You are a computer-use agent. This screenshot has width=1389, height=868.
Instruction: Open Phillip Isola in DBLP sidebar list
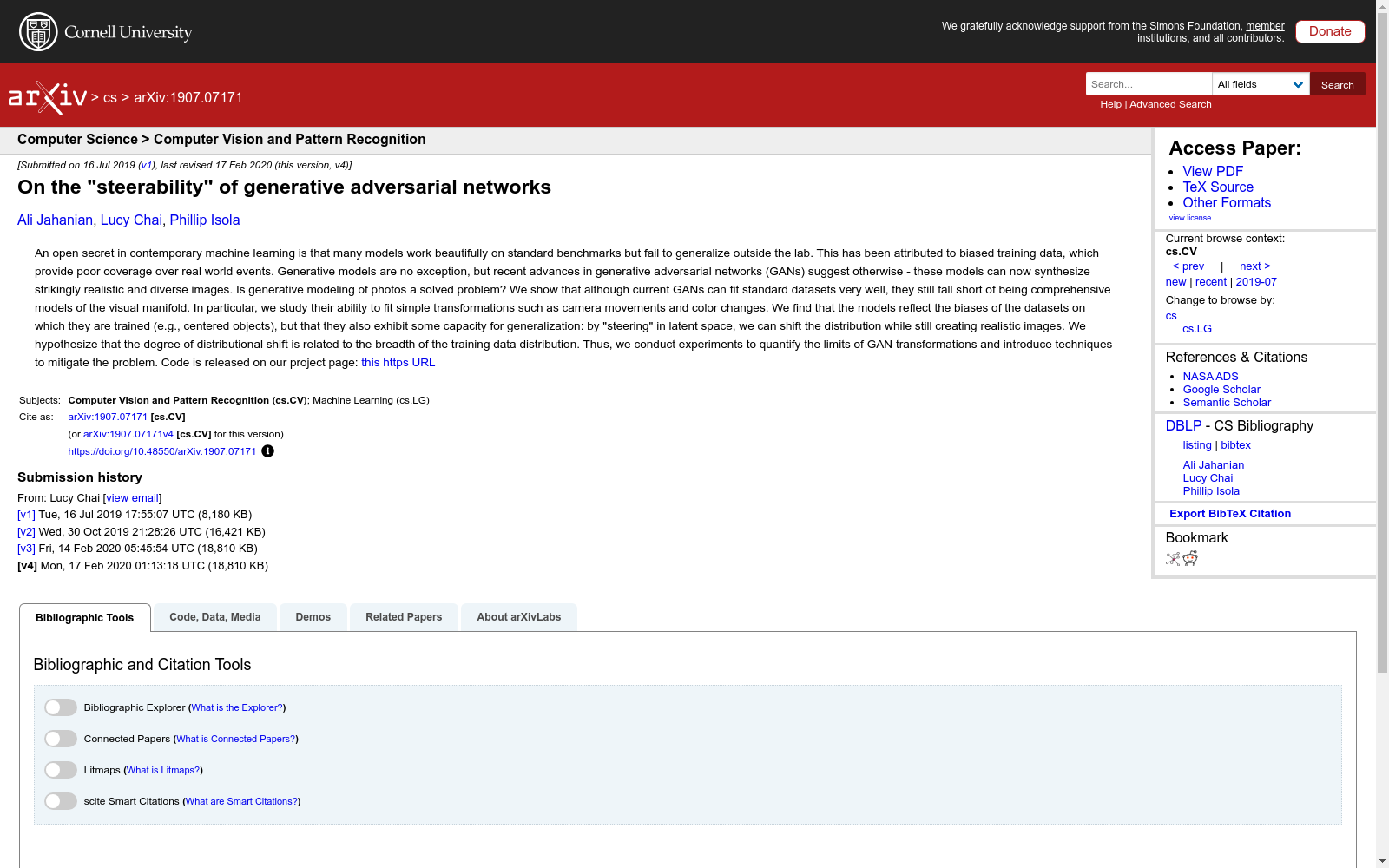[x=1211, y=491]
